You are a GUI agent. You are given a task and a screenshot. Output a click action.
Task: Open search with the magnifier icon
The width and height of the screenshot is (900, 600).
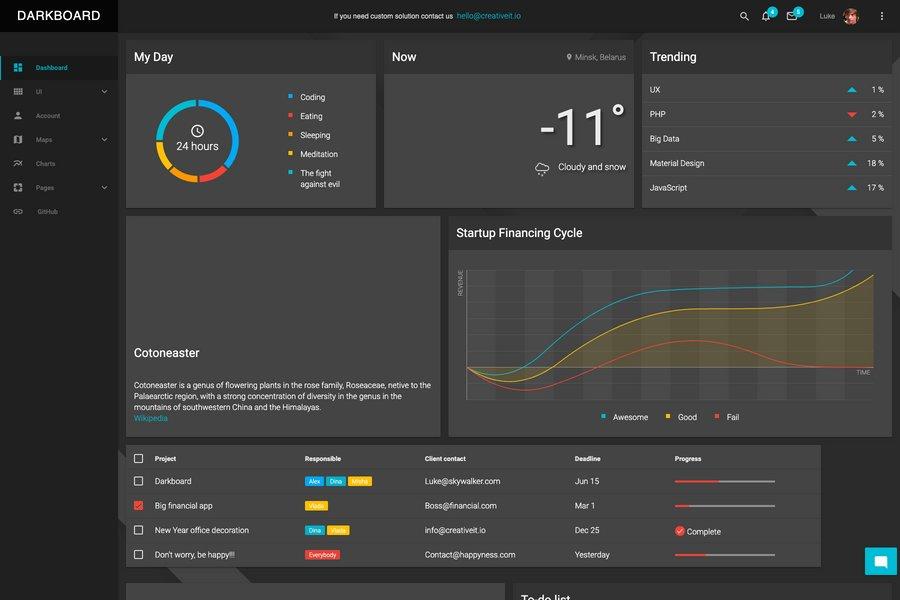744,16
